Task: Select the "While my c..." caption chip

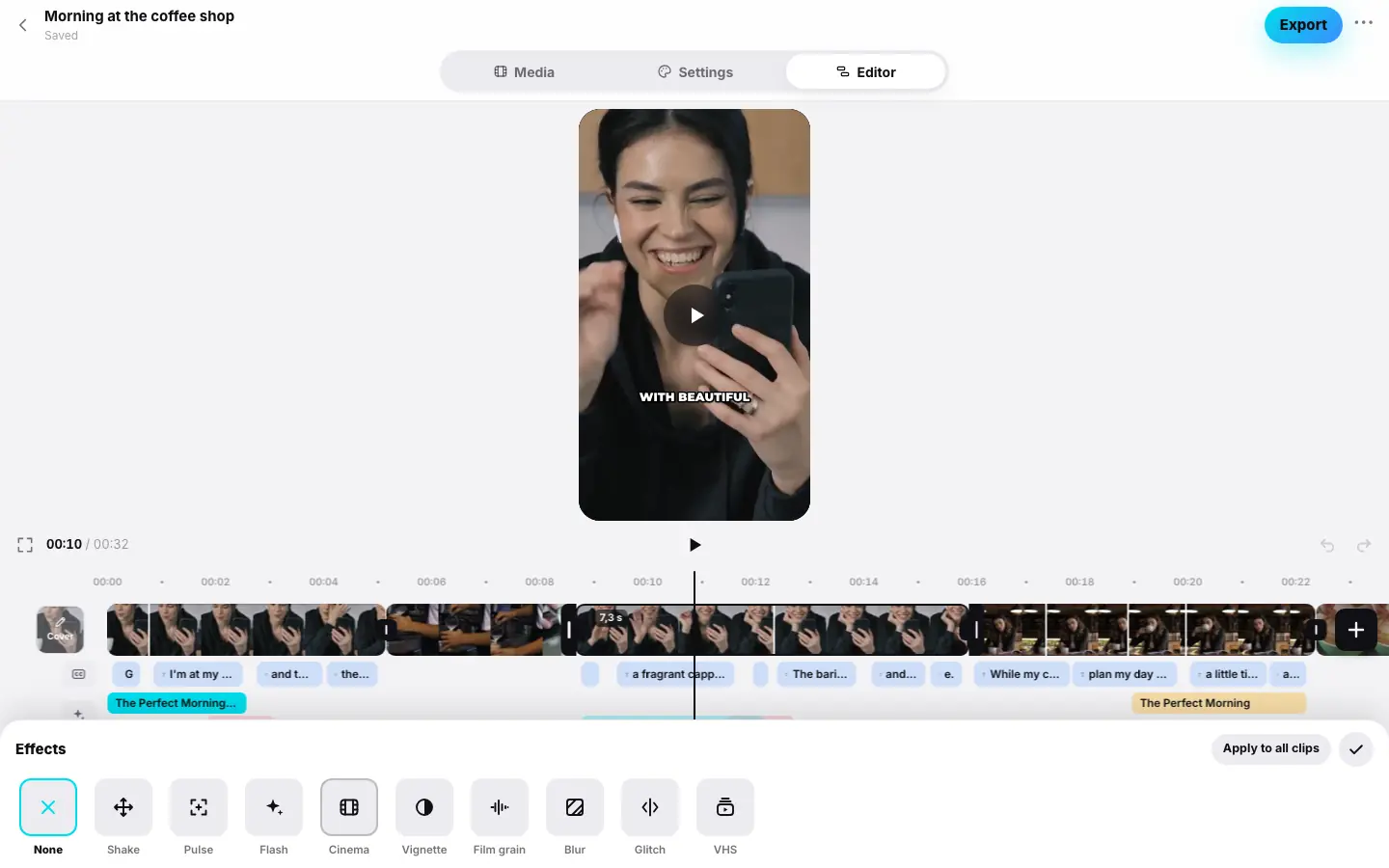Action: tap(1021, 674)
